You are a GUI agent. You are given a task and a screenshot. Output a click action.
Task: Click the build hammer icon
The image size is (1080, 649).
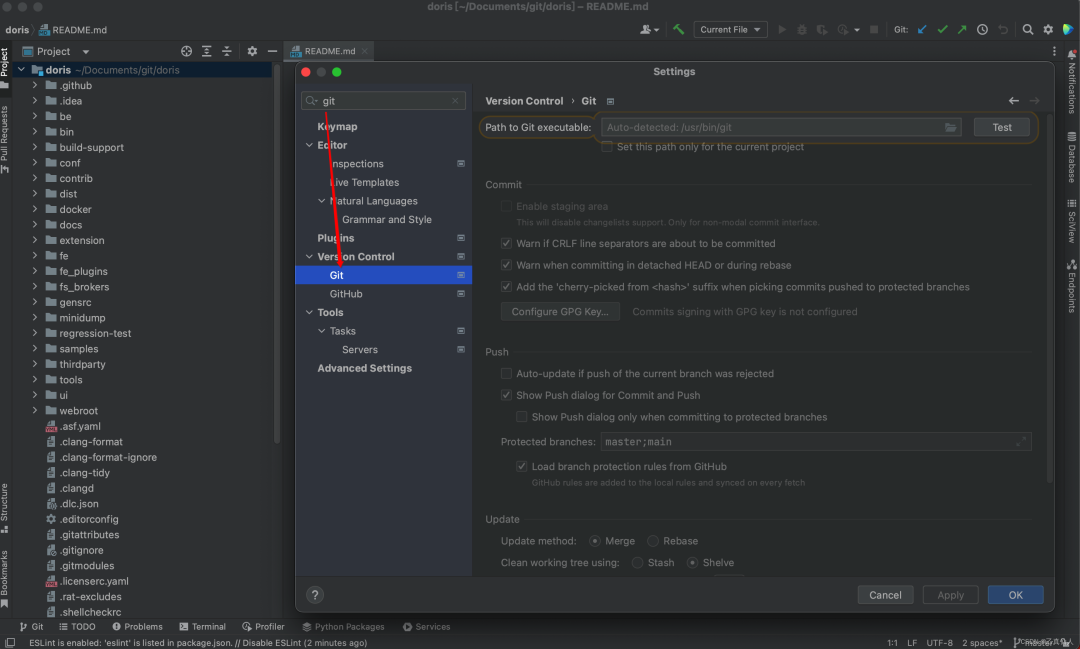tap(679, 30)
